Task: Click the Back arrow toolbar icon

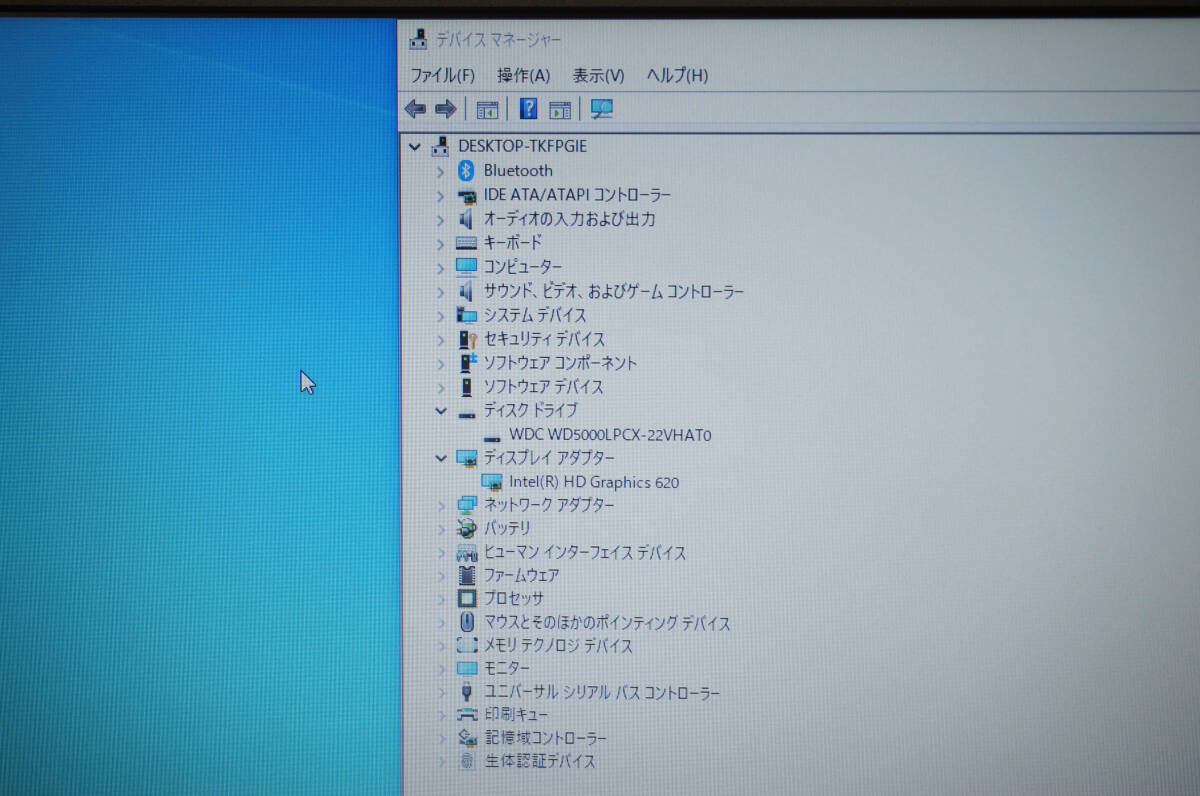Action: coord(415,109)
